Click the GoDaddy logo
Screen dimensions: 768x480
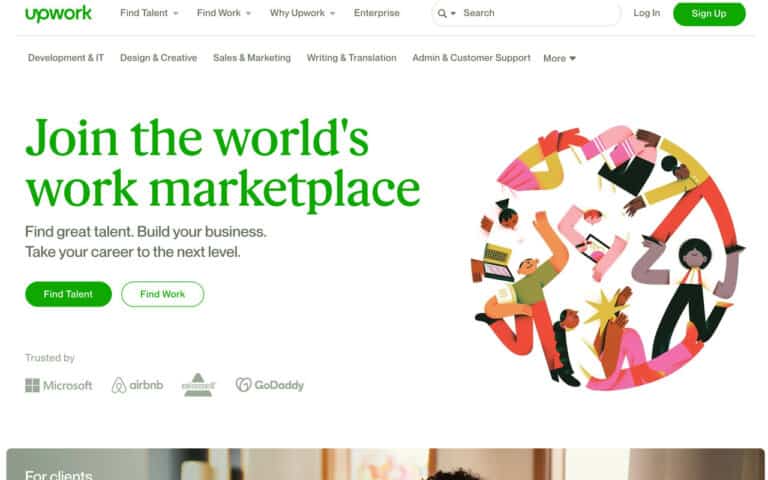pyautogui.click(x=270, y=385)
